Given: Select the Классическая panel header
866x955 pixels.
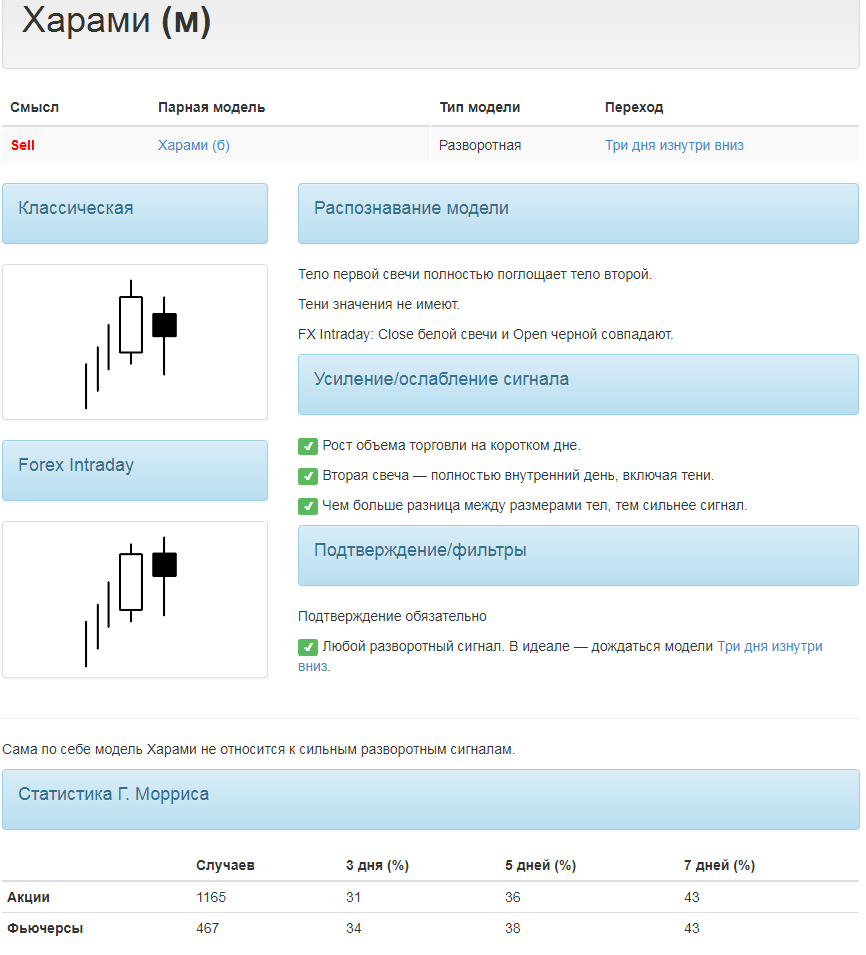Looking at the screenshot, I should (x=135, y=214).
